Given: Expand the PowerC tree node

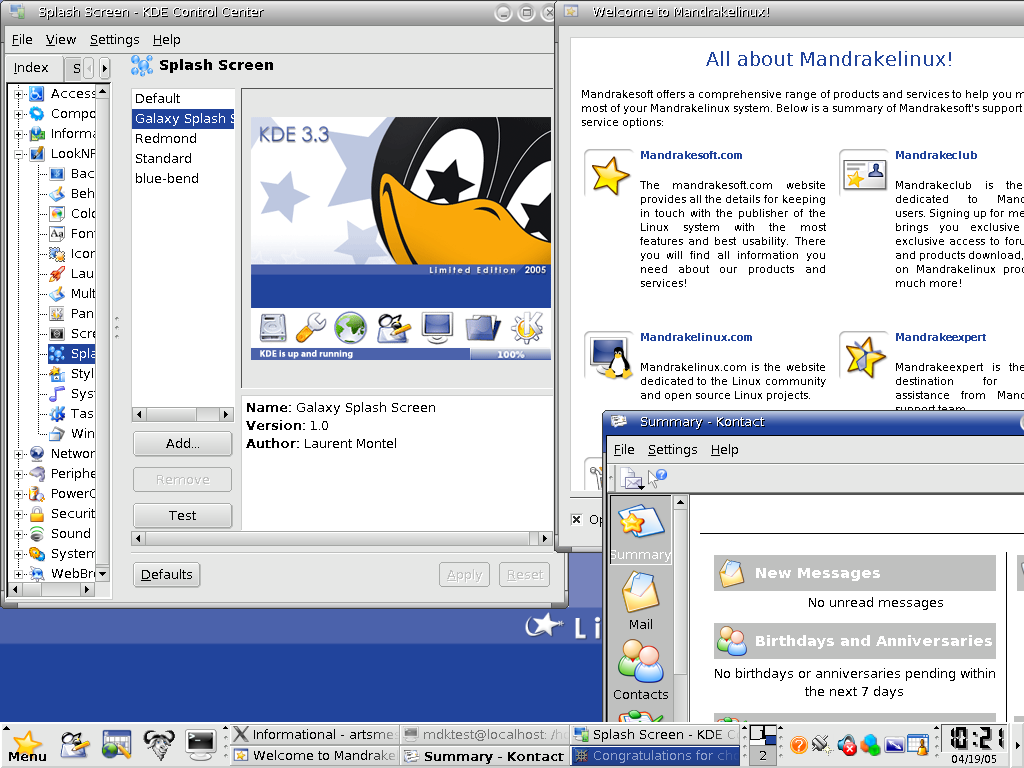Looking at the screenshot, I should pos(18,494).
